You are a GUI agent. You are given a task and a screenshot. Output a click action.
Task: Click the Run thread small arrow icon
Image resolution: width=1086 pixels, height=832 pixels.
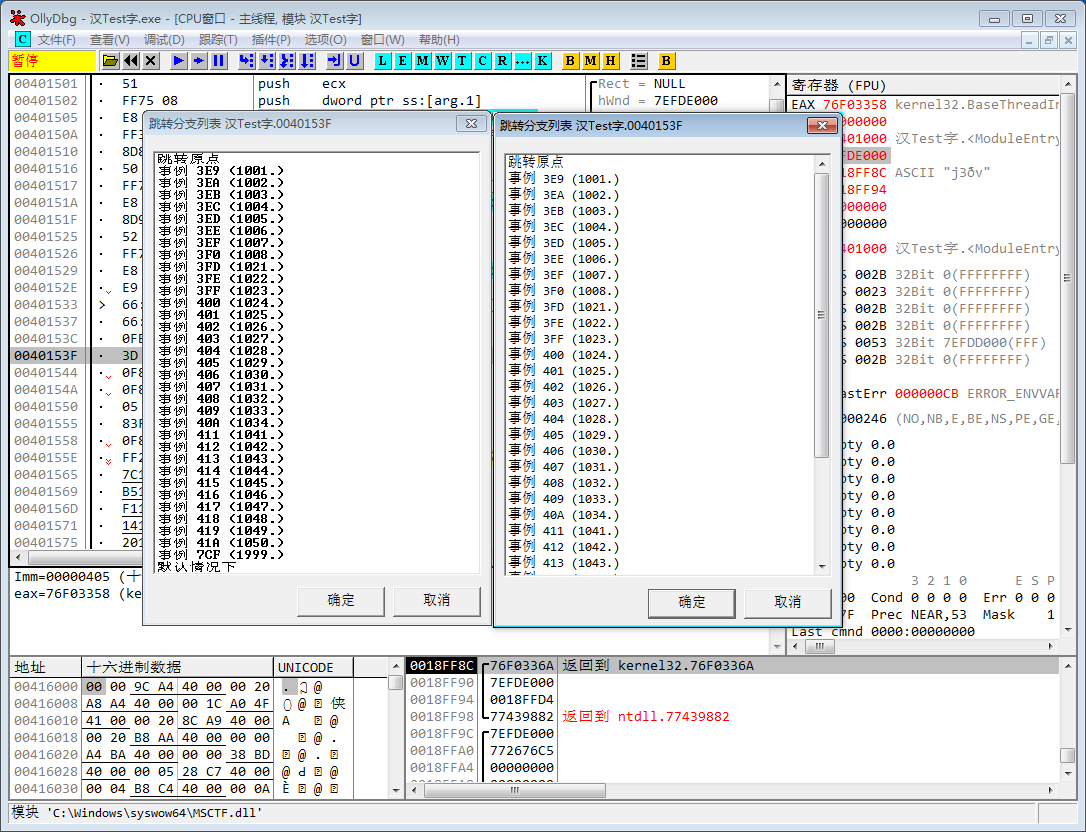(198, 61)
